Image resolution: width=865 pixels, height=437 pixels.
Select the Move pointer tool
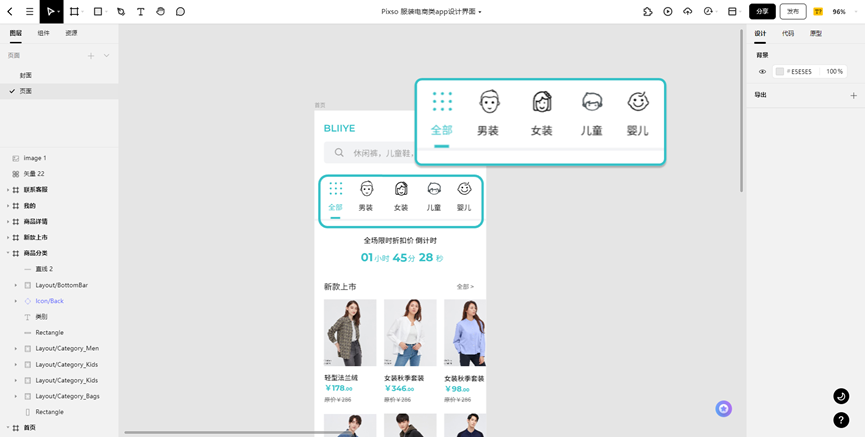pyautogui.click(x=50, y=12)
